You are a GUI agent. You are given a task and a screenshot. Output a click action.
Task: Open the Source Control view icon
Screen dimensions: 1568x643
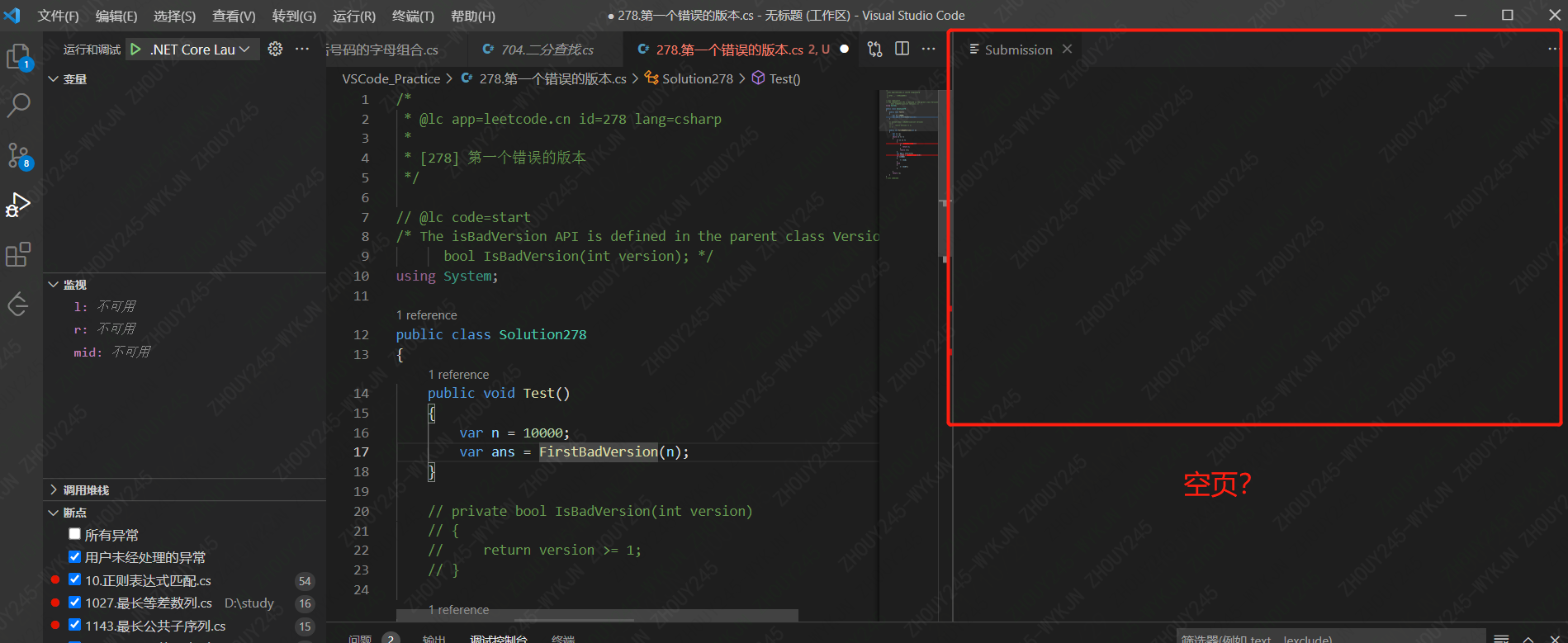click(18, 155)
